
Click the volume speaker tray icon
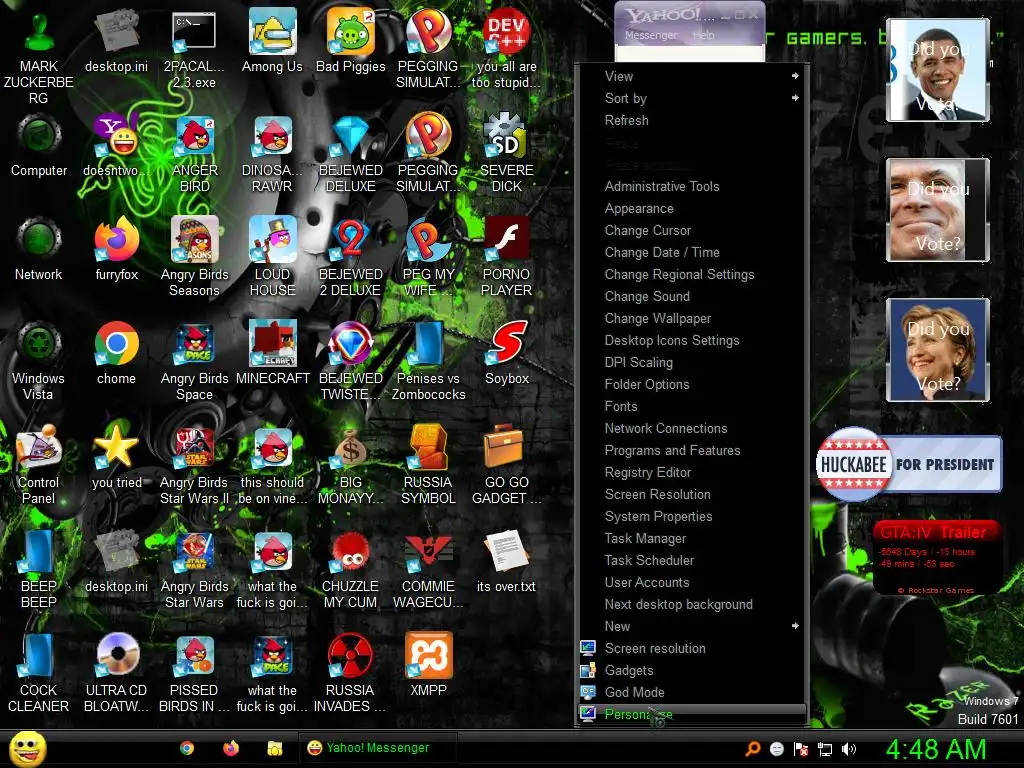coord(849,749)
